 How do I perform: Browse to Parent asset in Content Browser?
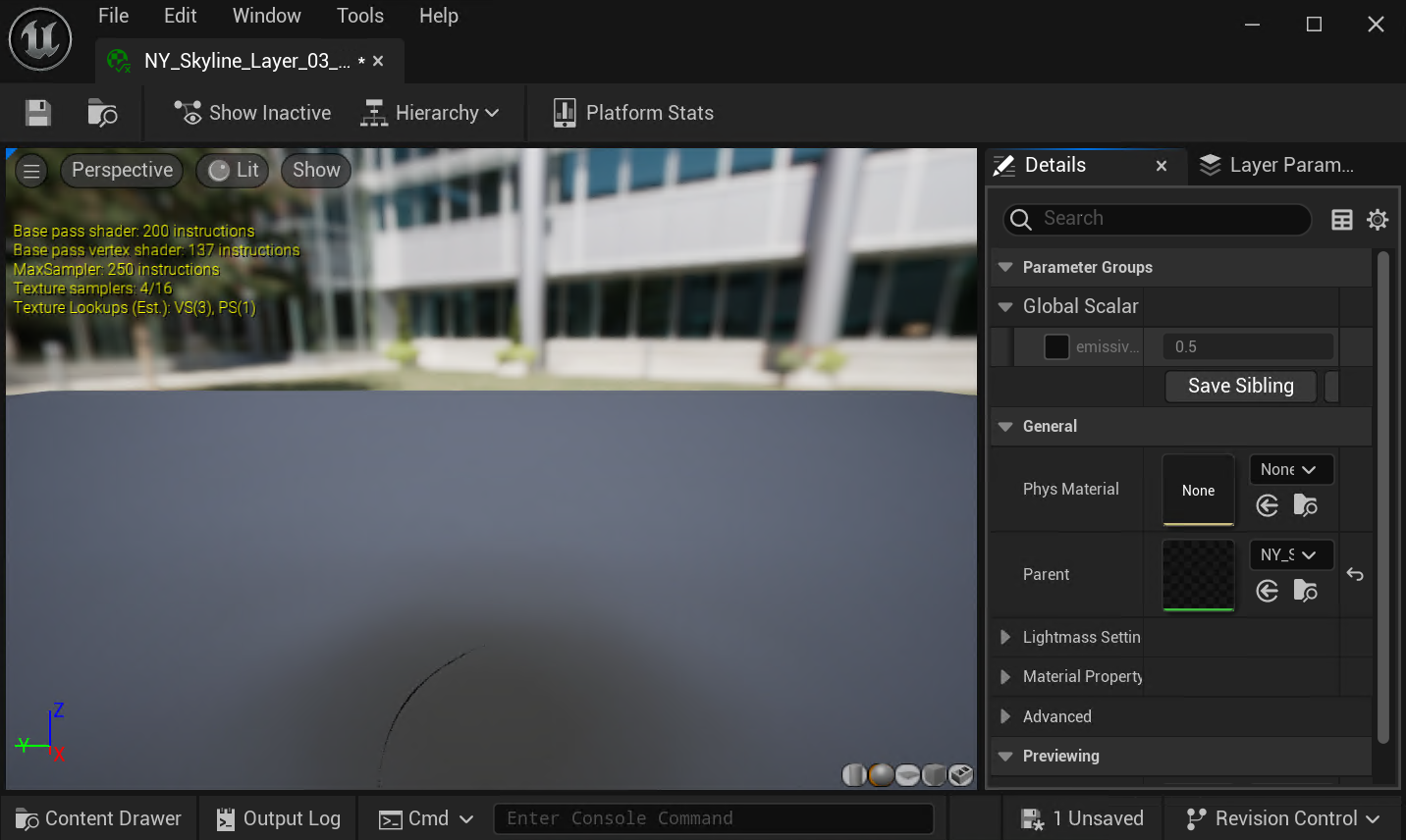(1306, 591)
